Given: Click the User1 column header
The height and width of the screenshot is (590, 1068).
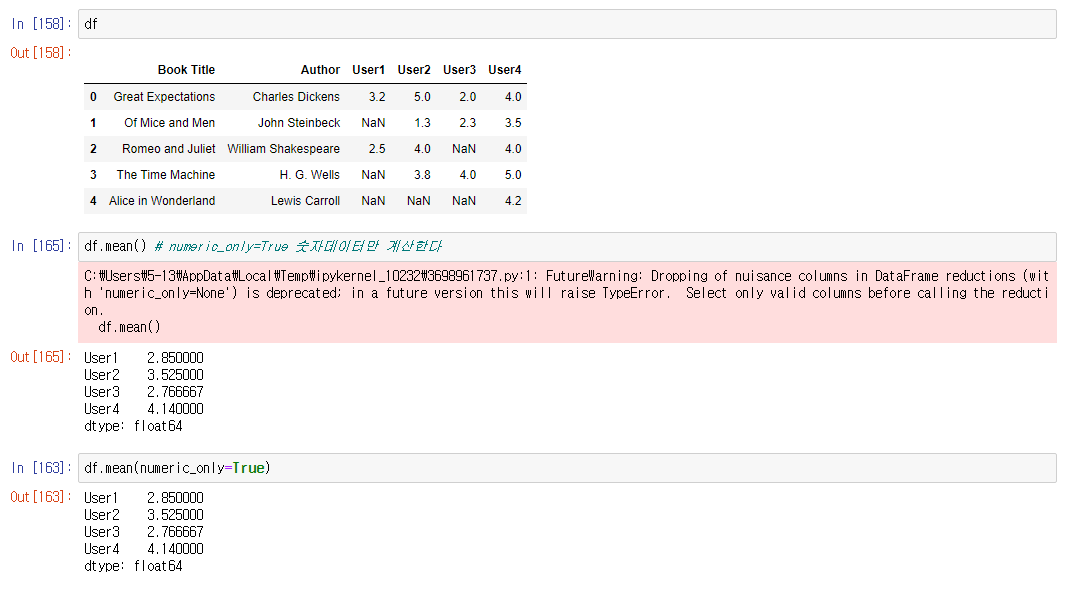Looking at the screenshot, I should pos(368,69).
